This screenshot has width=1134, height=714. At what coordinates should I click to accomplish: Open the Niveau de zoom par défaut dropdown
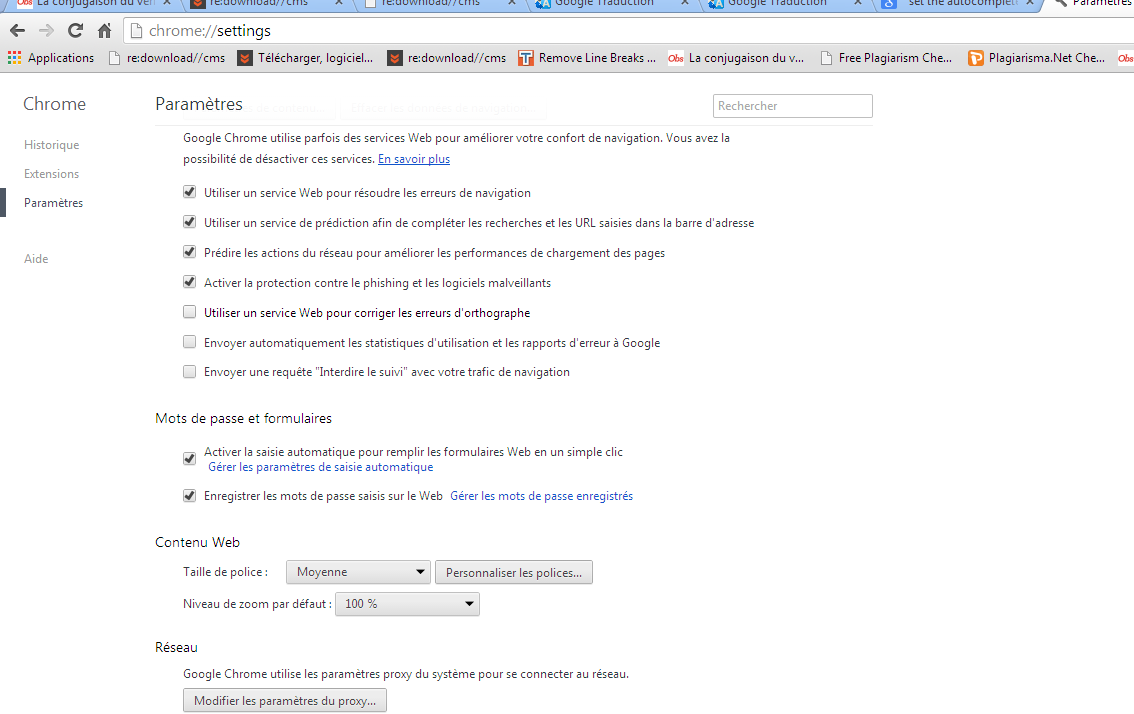(x=407, y=604)
